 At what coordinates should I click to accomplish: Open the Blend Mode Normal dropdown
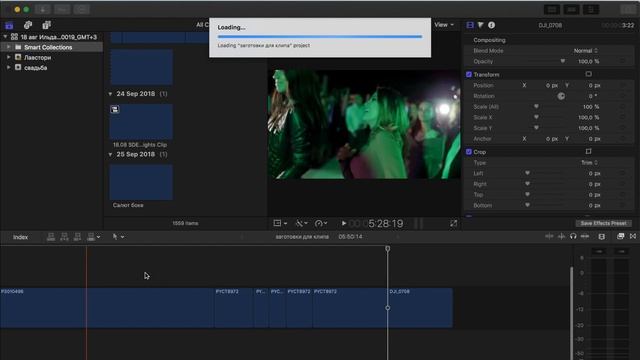point(586,51)
